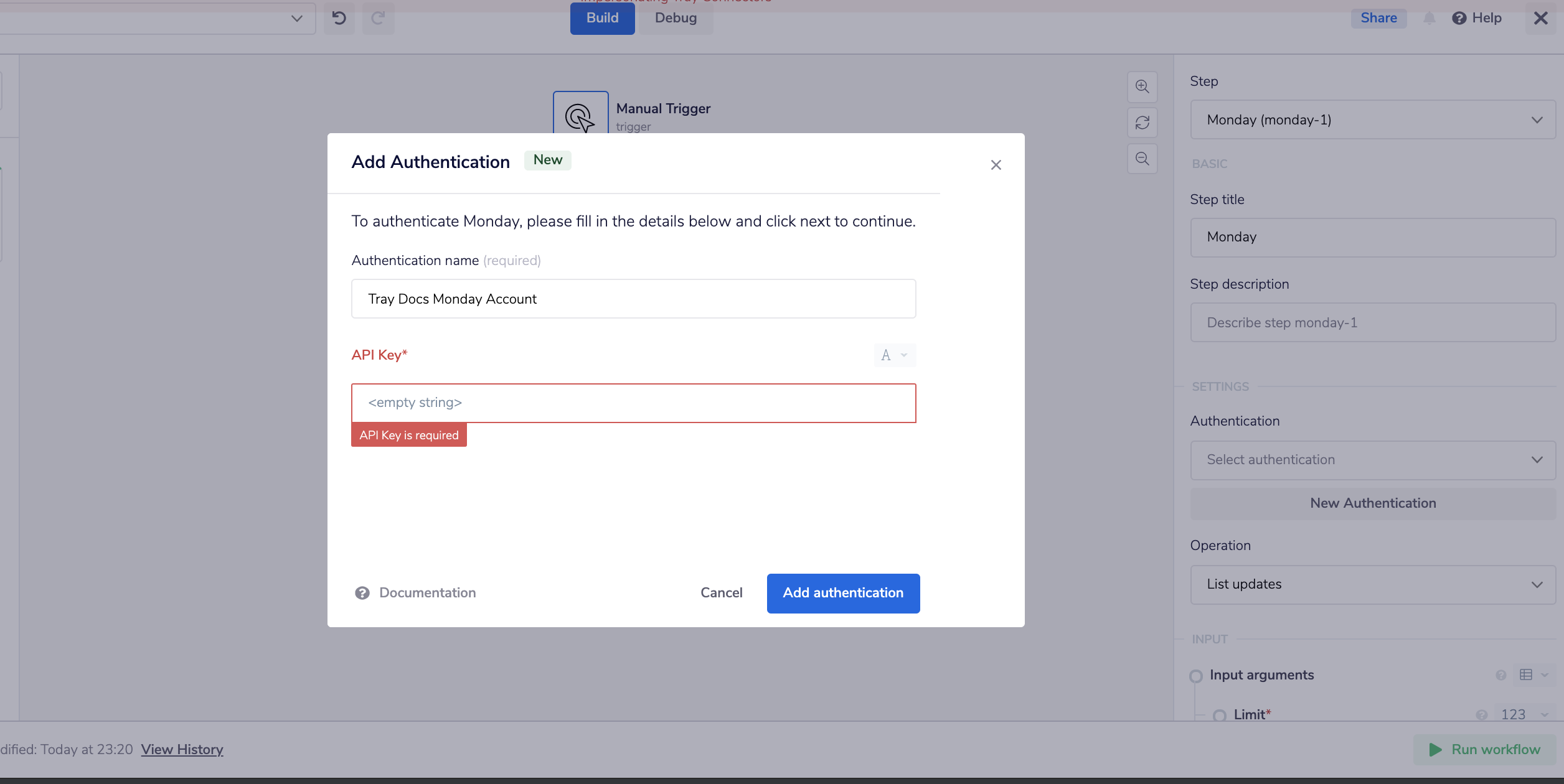Open notifications via the bell icon
Image resolution: width=1564 pixels, height=784 pixels.
coord(1430,17)
